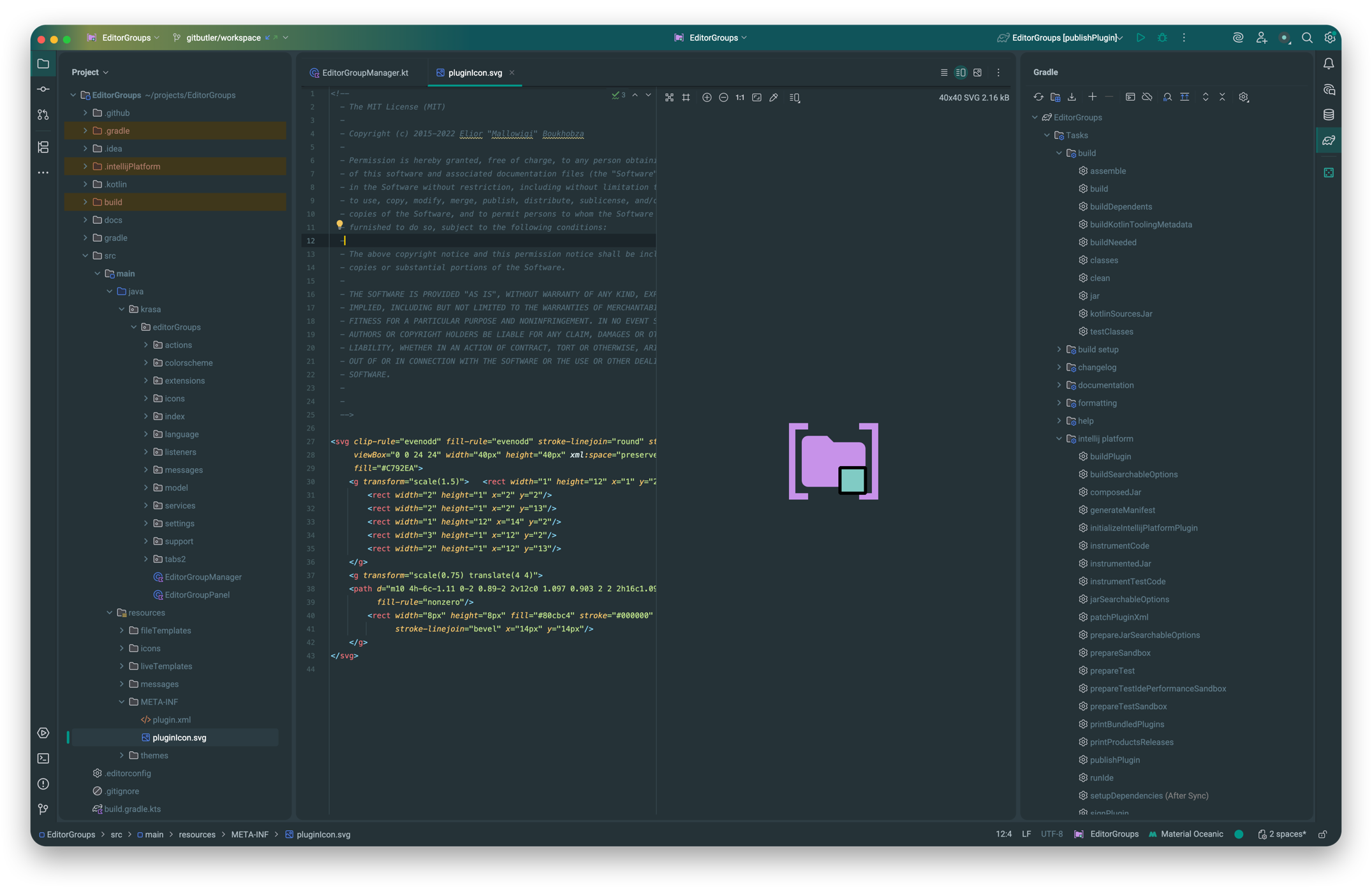Click 'Material Oceanic' theme in status bar
The image size is (1372, 894).
click(1191, 834)
